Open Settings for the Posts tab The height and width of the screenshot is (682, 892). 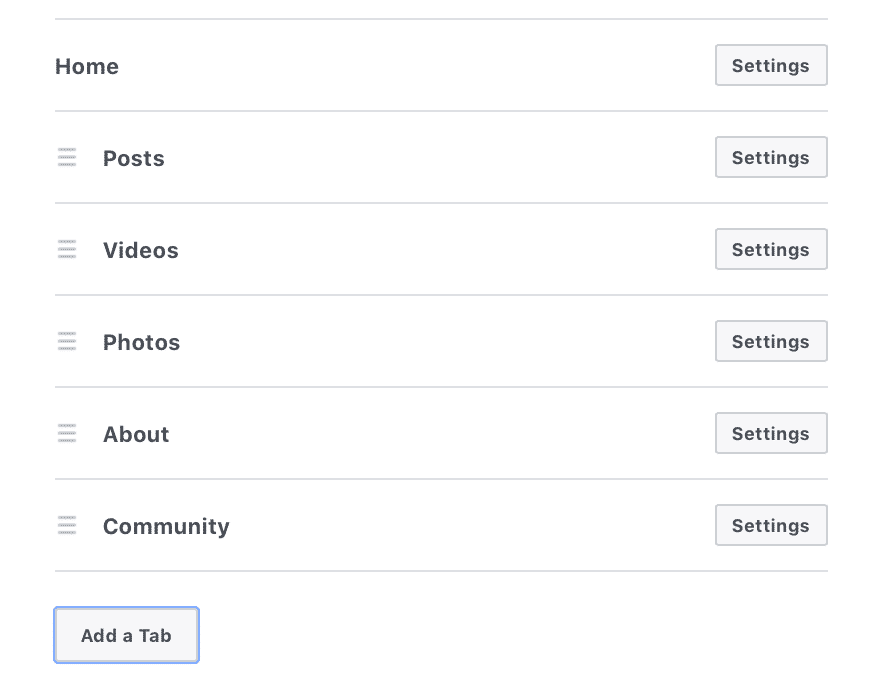point(770,158)
